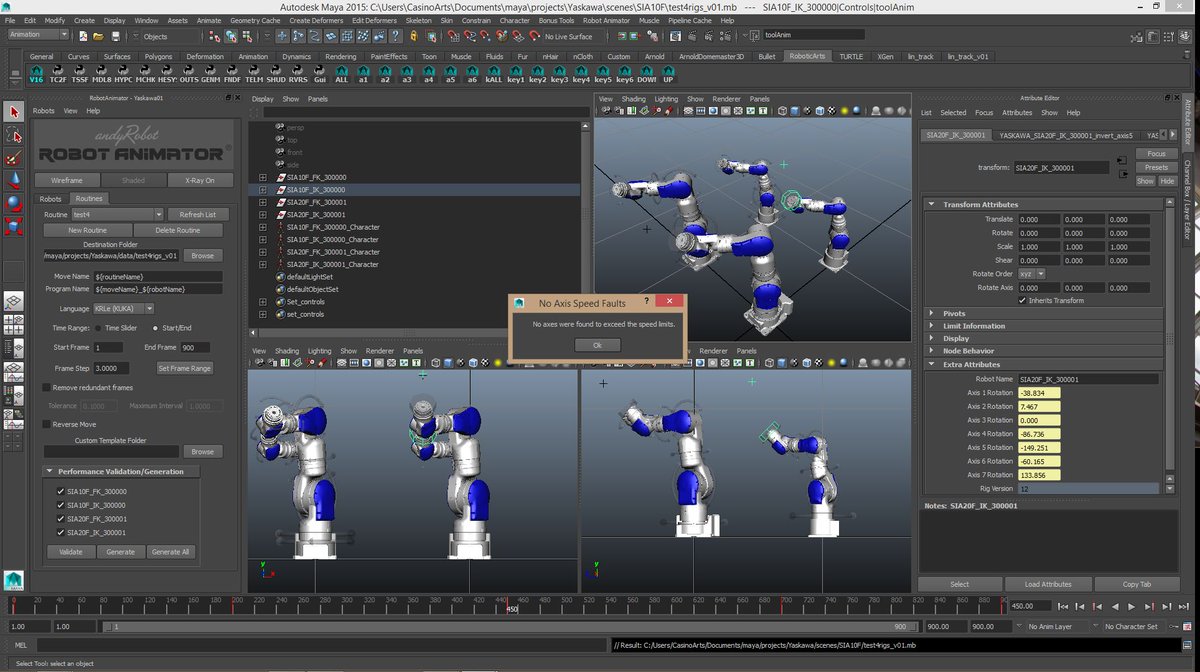Click the OUTS shelf script icon
The width and height of the screenshot is (1200, 672).
click(189, 74)
